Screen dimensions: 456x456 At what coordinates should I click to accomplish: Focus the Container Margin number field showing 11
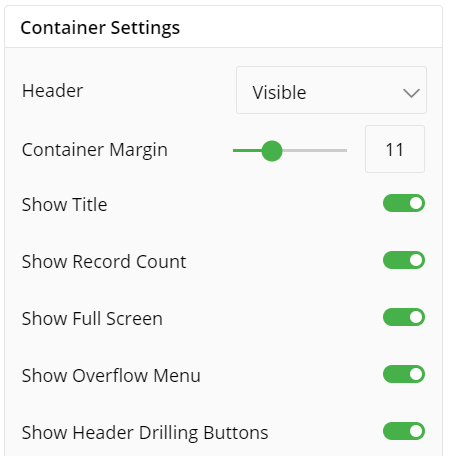click(395, 149)
